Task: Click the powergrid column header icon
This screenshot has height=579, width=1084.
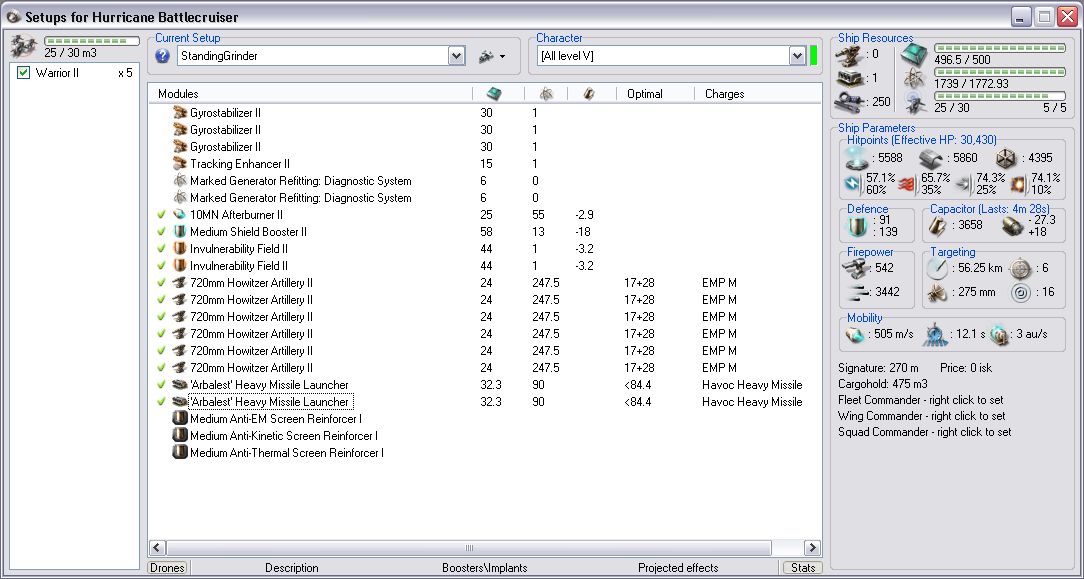Action: [546, 94]
